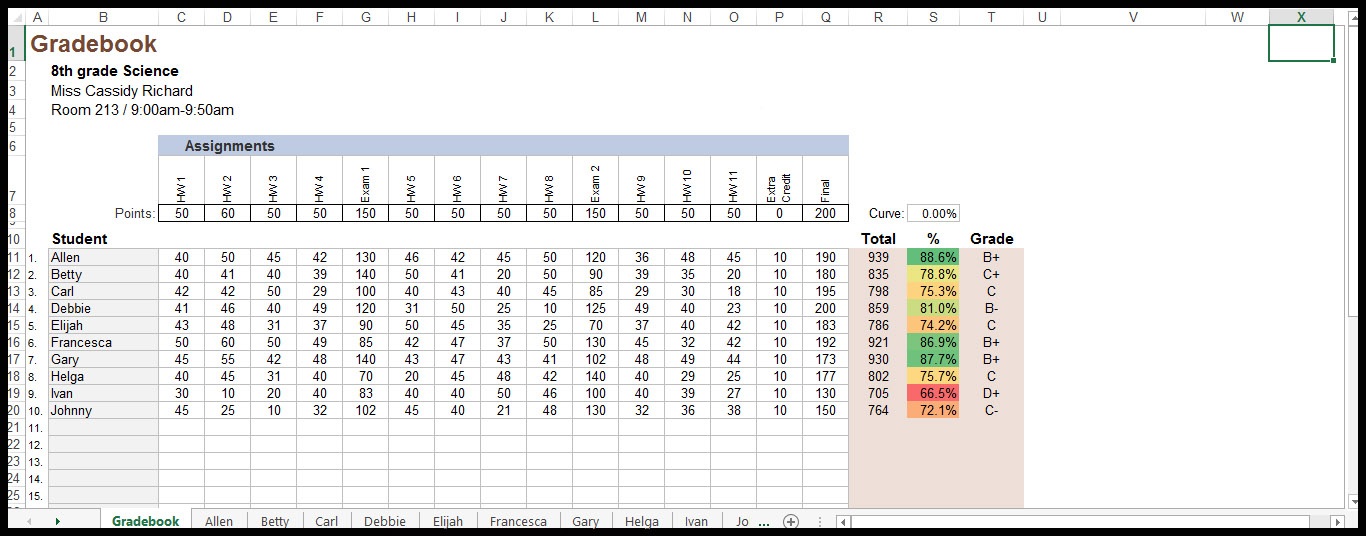This screenshot has height=536, width=1366.
Task: Click the New Sheet plus icon
Action: coord(791,521)
